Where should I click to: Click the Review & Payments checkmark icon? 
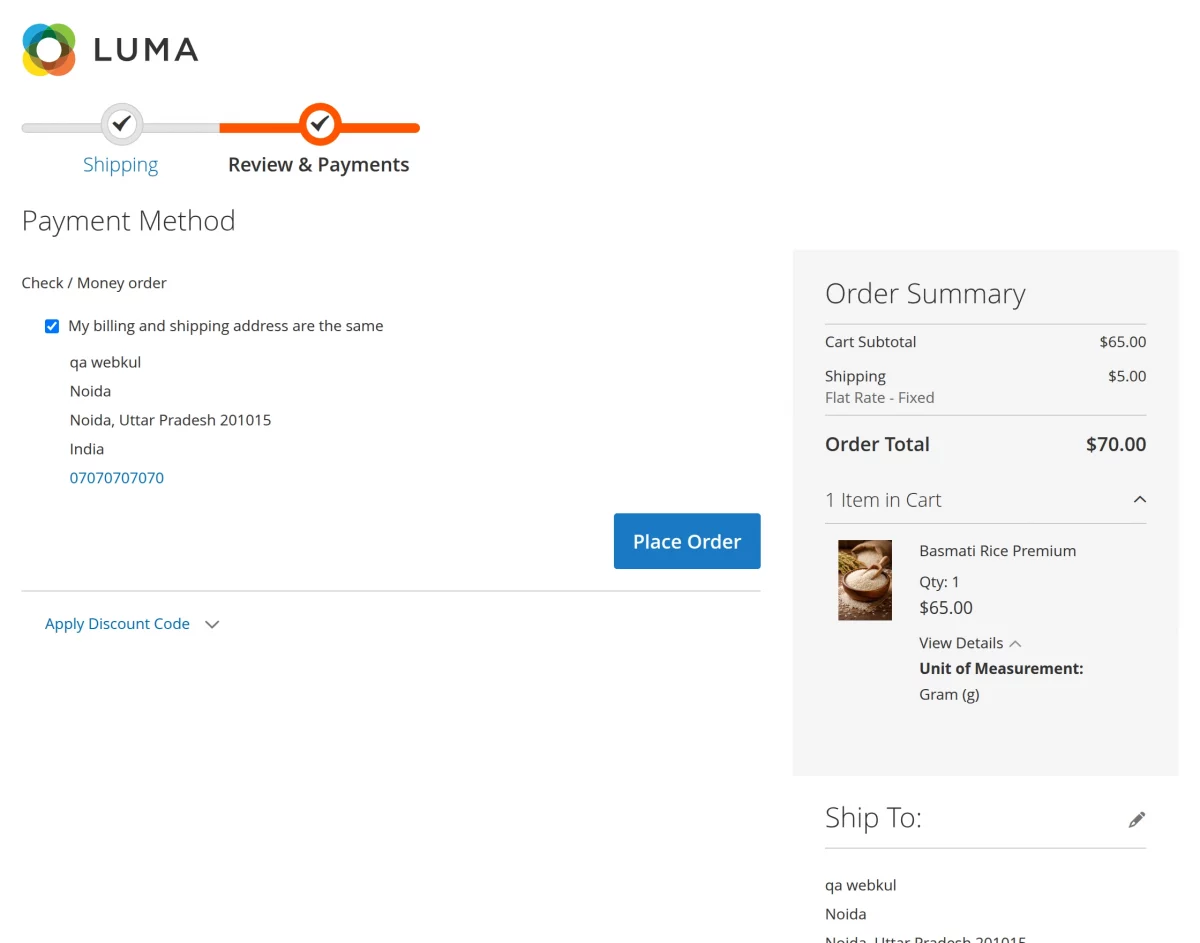[320, 124]
